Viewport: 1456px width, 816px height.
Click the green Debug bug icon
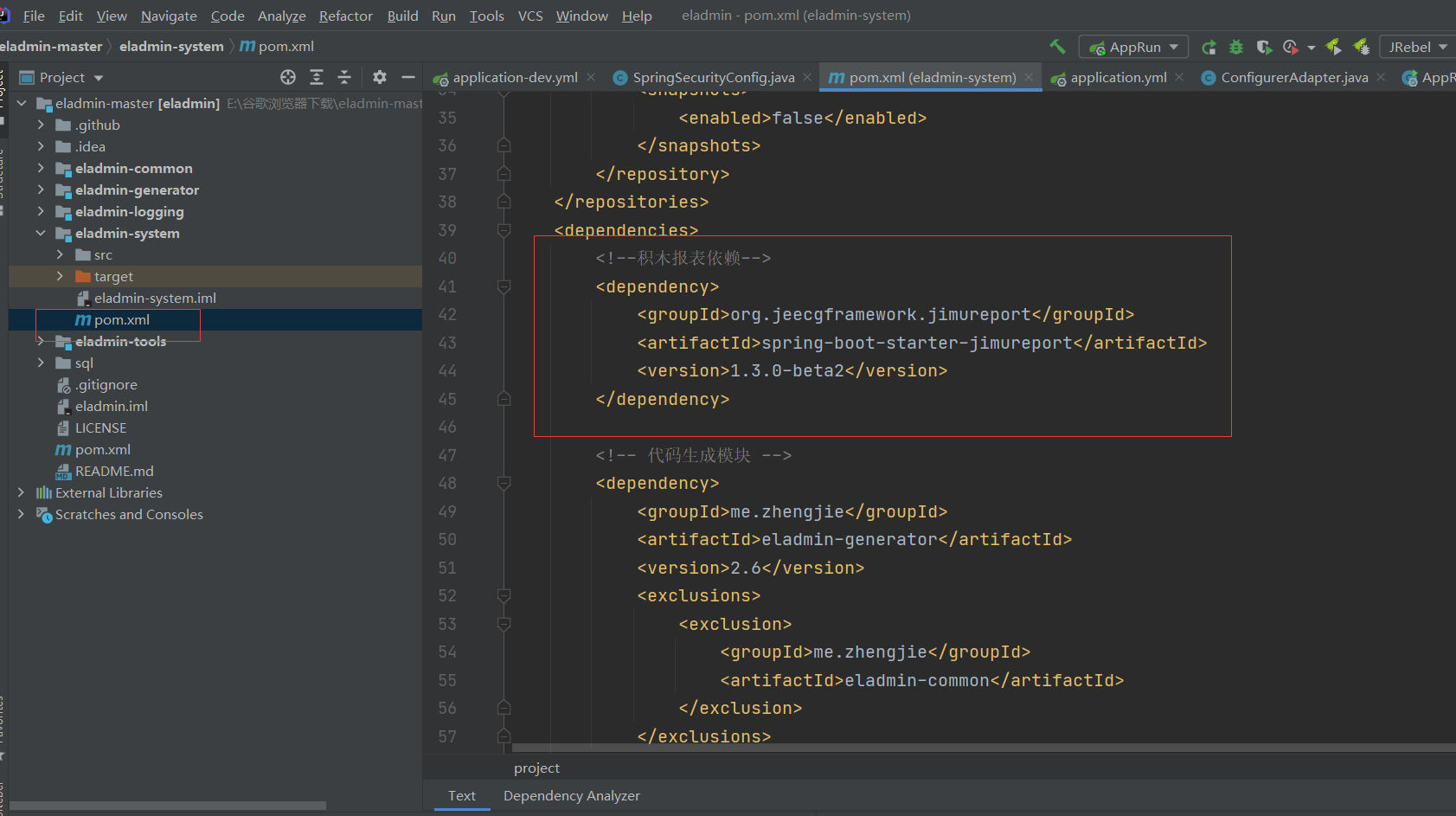pyautogui.click(x=1236, y=47)
